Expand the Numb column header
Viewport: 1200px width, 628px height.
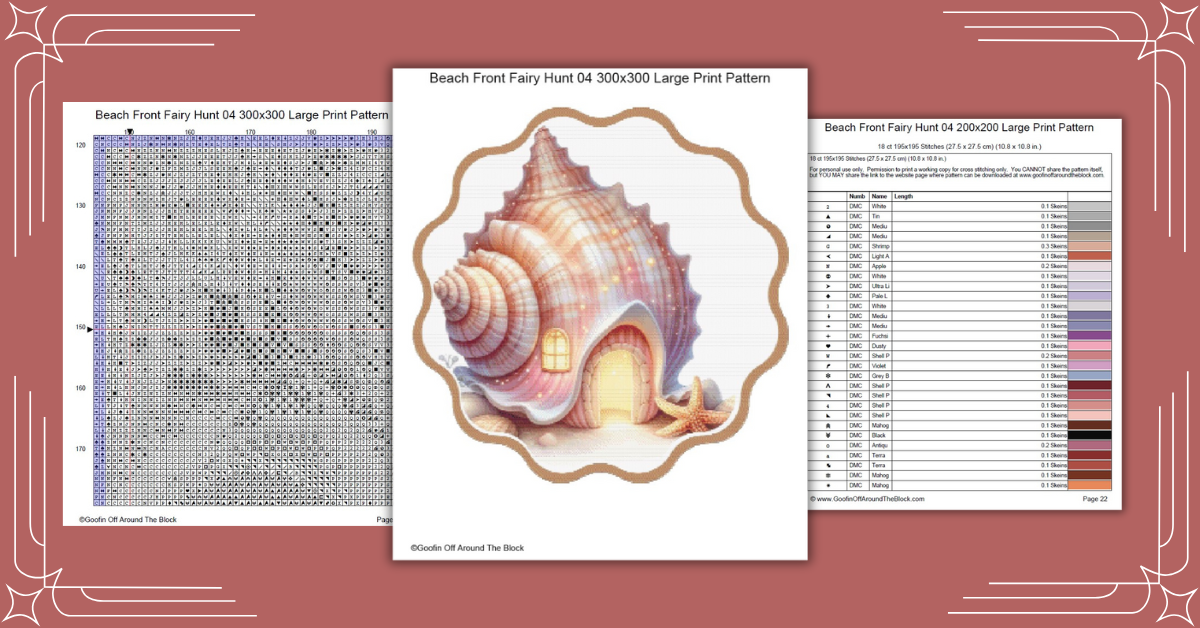857,197
